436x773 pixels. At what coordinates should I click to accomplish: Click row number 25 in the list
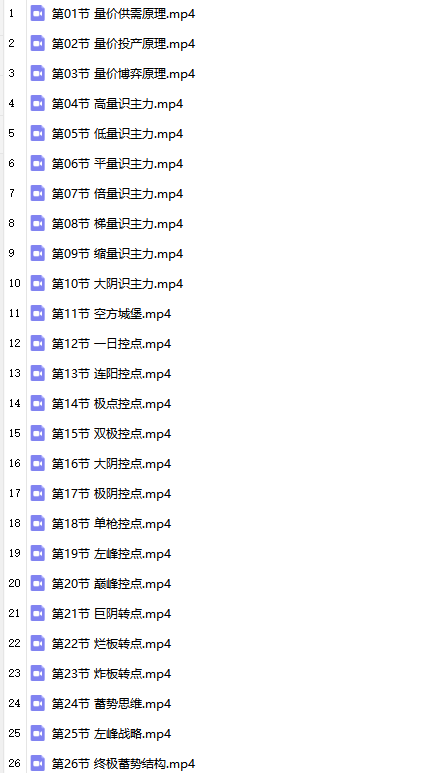(x=14, y=734)
